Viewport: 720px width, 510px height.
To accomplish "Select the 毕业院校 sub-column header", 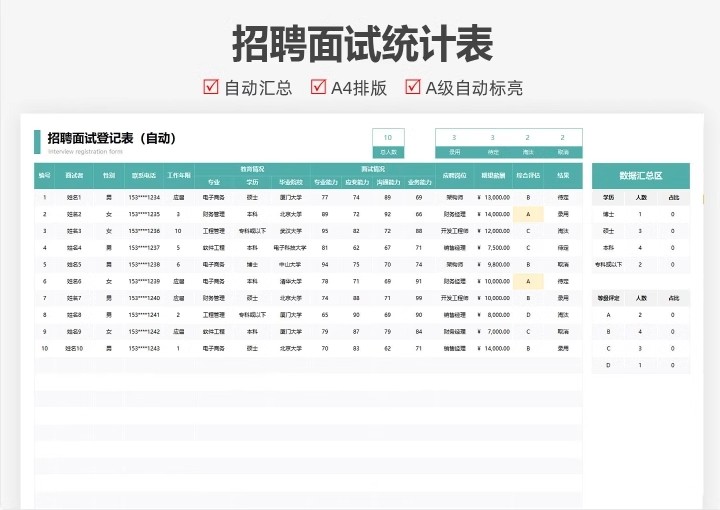I will click(x=291, y=182).
